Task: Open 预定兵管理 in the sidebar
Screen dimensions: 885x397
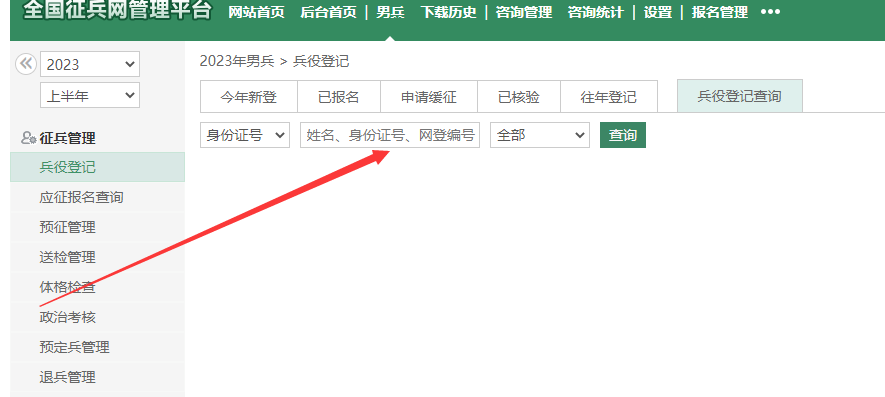Action: (98, 347)
